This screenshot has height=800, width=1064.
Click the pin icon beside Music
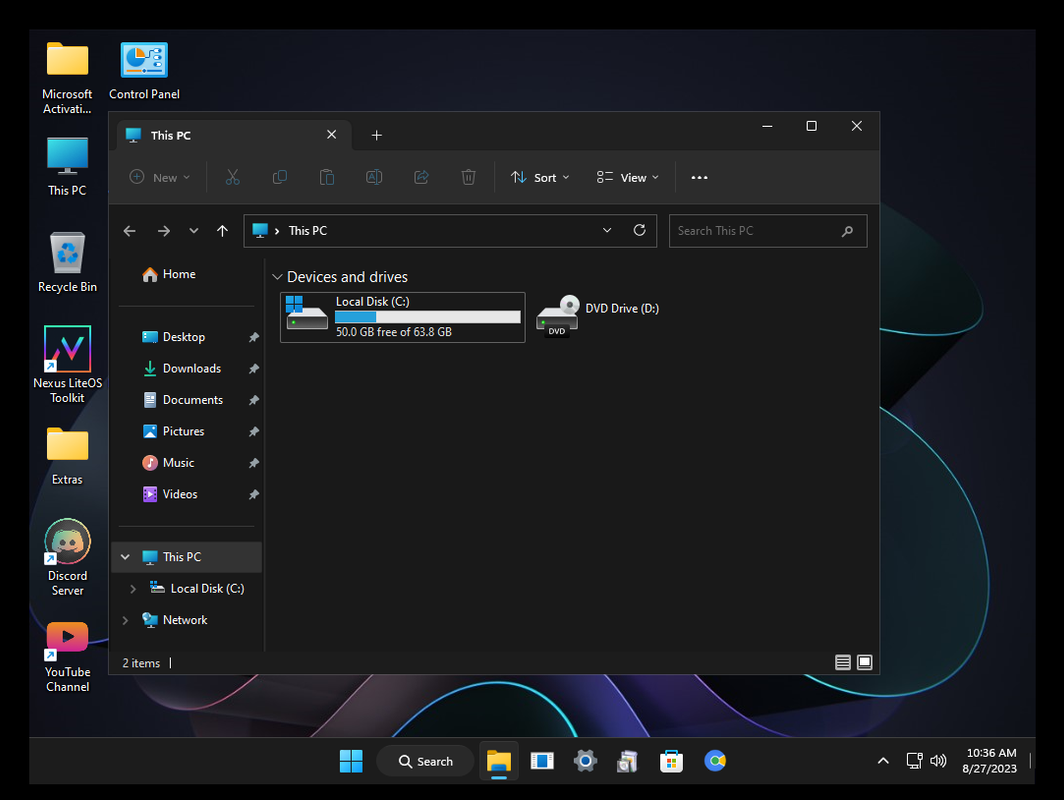254,463
